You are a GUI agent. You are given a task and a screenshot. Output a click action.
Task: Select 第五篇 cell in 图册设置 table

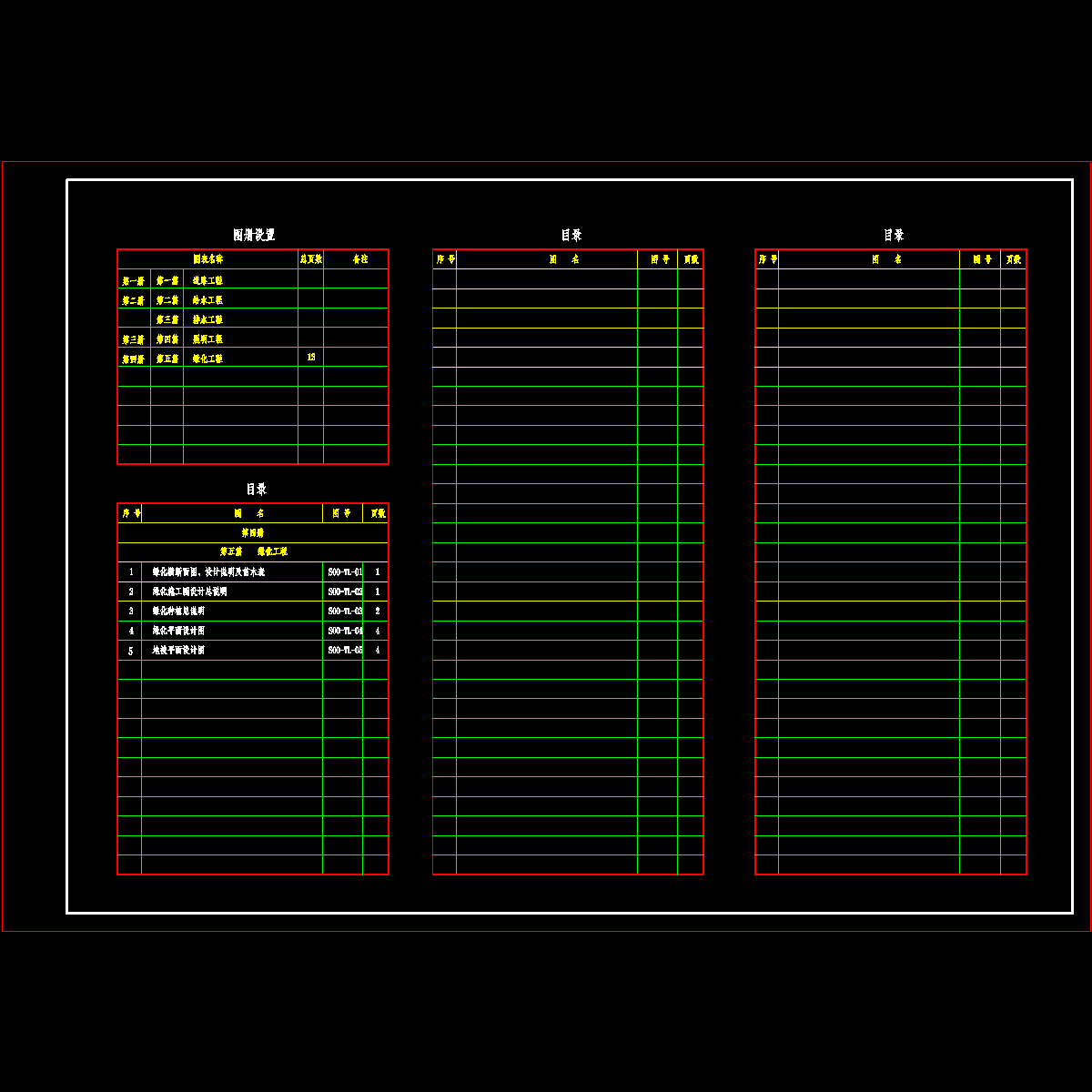click(167, 359)
